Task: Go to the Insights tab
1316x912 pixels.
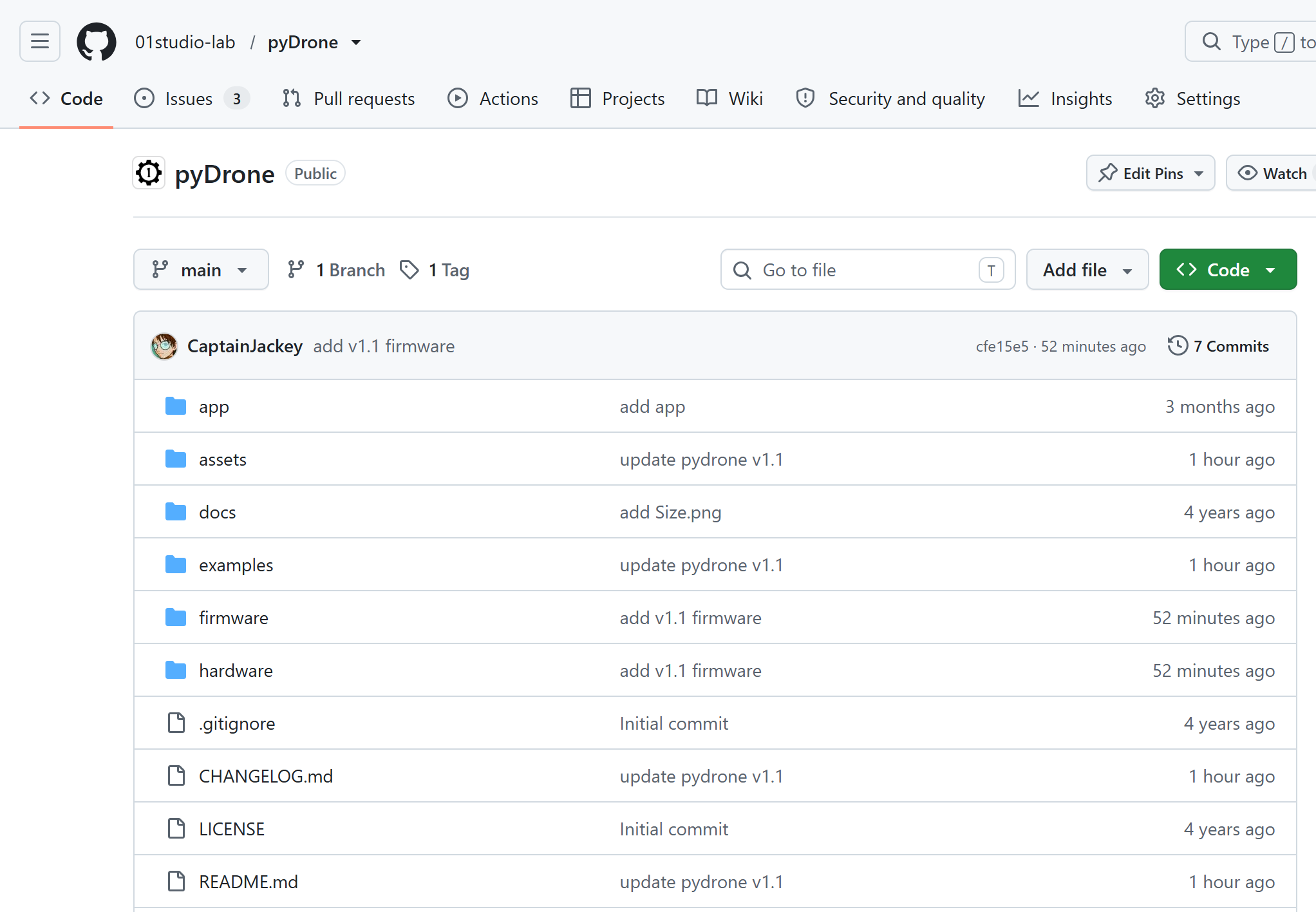Action: point(1065,99)
